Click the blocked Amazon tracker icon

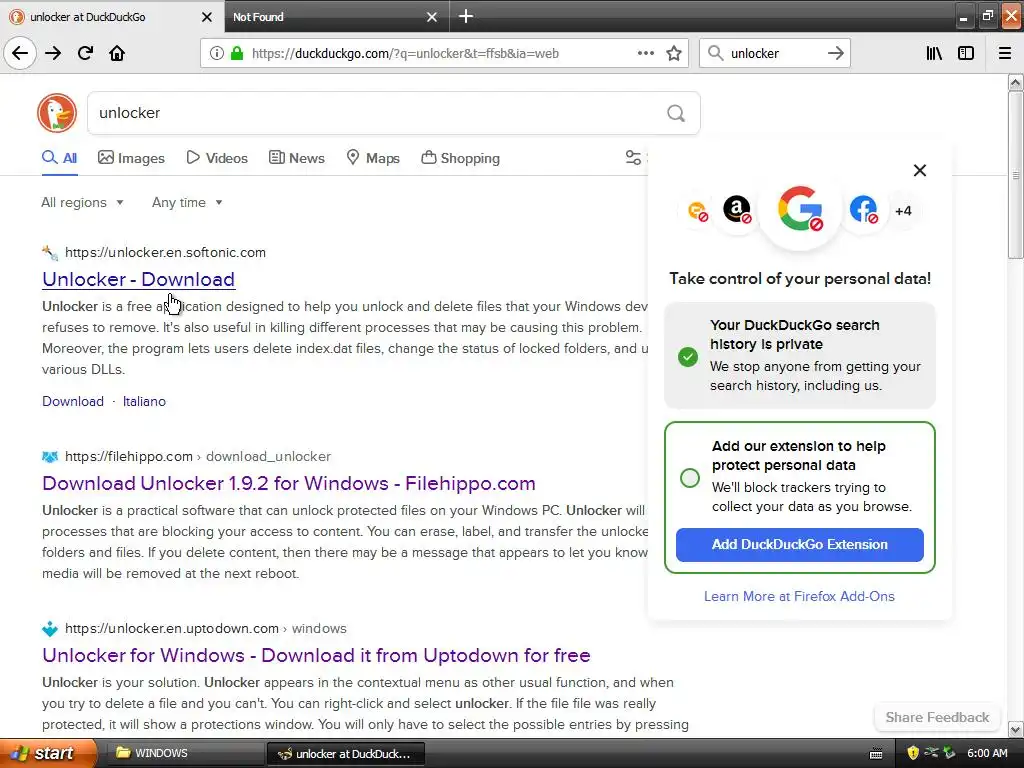(737, 210)
